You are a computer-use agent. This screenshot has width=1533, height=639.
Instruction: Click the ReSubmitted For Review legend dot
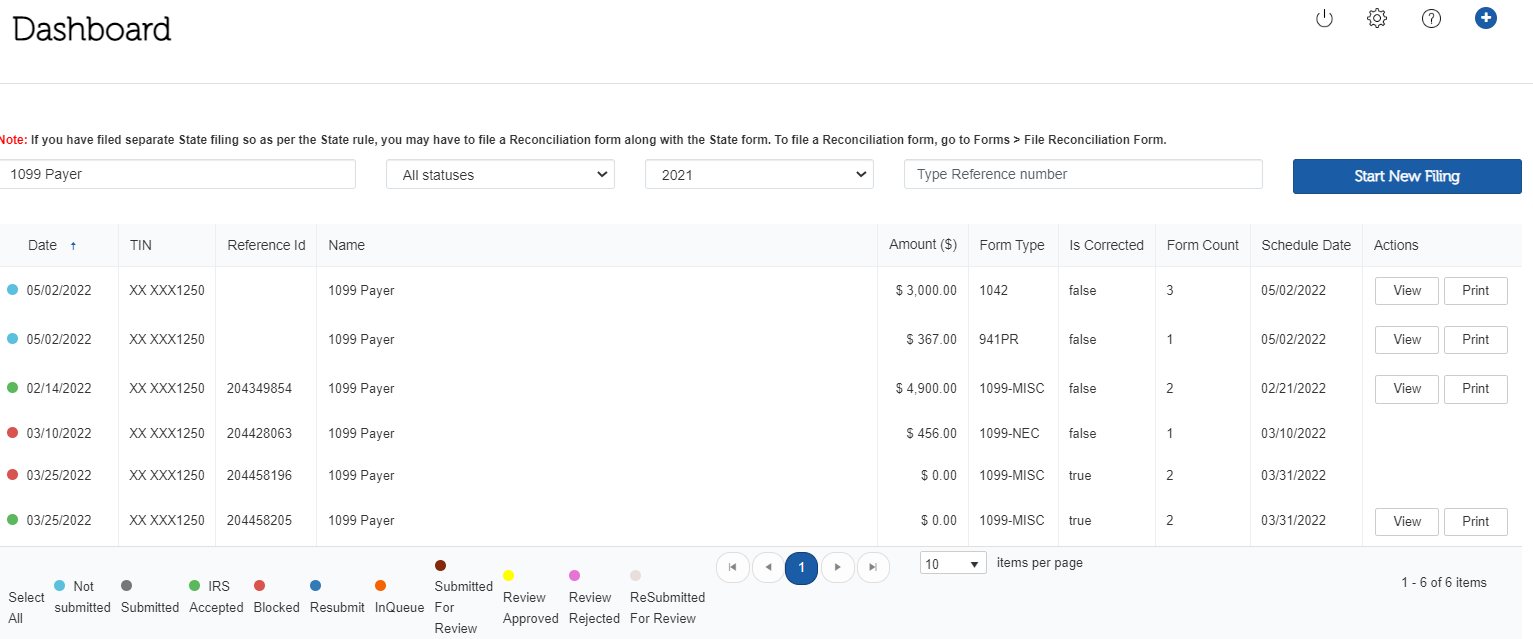[x=636, y=576]
